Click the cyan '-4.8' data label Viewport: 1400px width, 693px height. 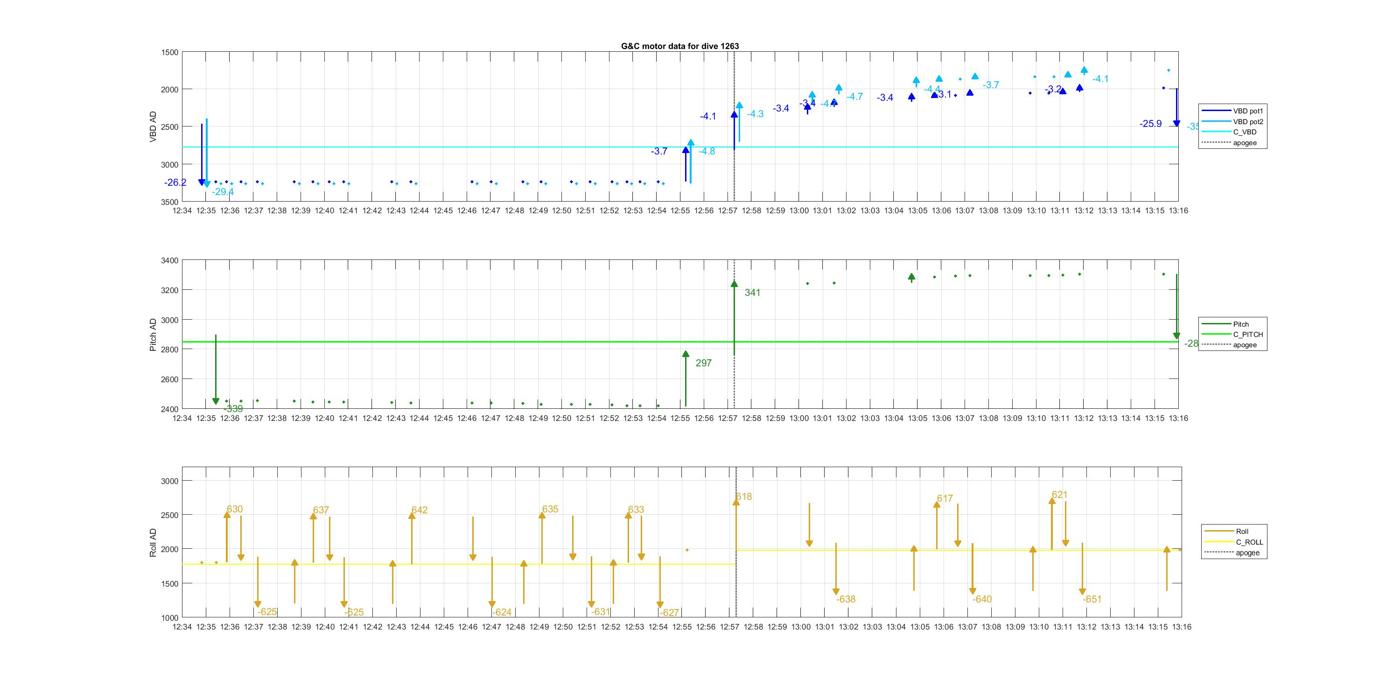click(x=706, y=151)
